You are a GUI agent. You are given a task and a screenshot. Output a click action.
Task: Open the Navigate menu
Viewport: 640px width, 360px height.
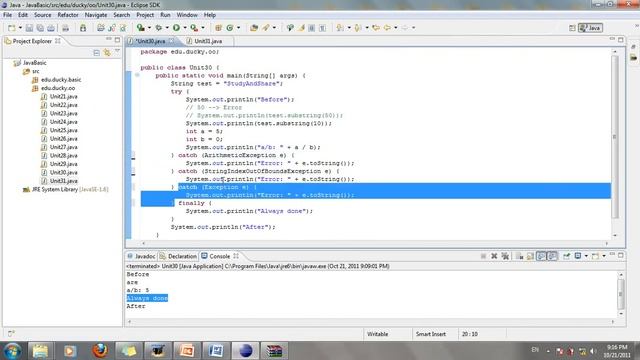point(96,15)
